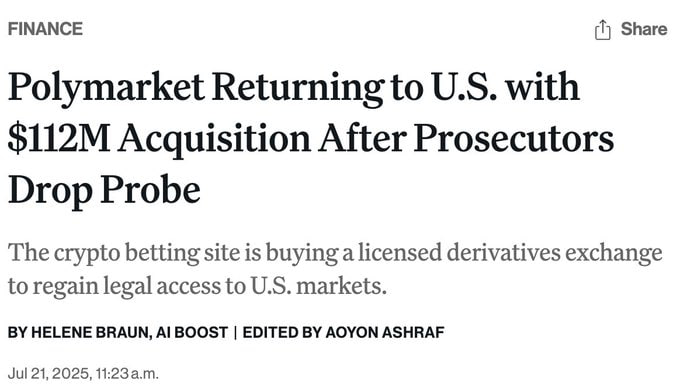Screen dimensions: 680x388
Task: Open the AI Boost author link
Action: pos(191,333)
